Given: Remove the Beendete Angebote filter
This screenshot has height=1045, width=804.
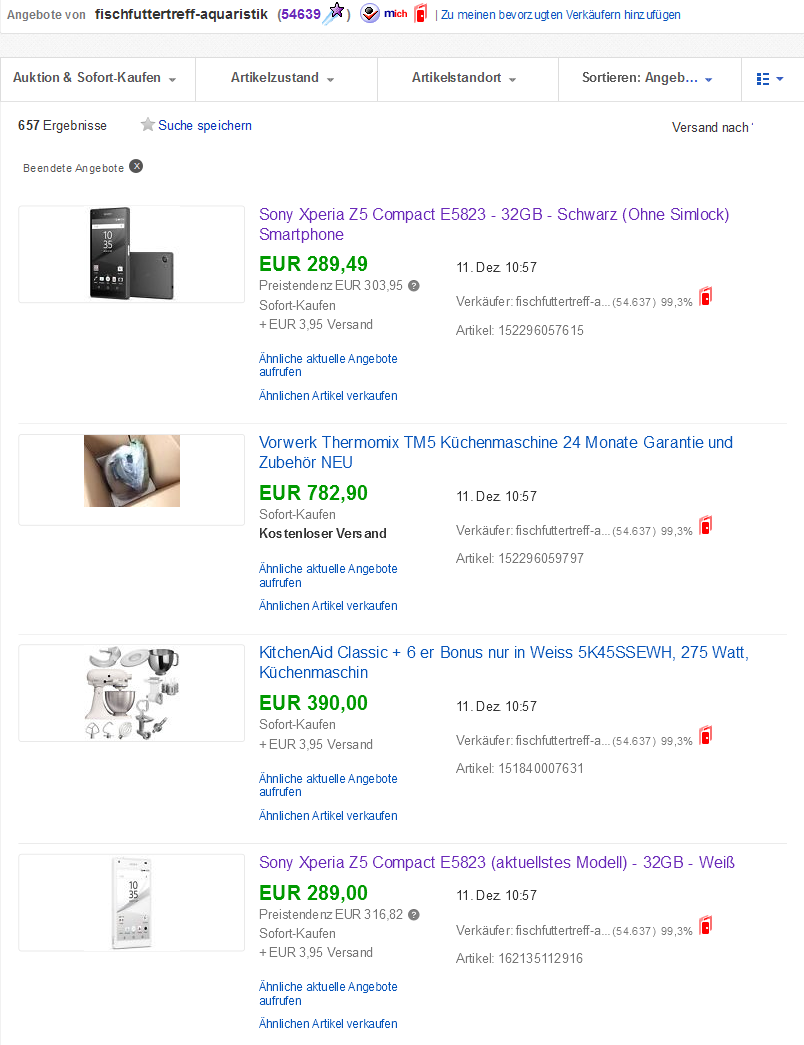Looking at the screenshot, I should tap(136, 167).
